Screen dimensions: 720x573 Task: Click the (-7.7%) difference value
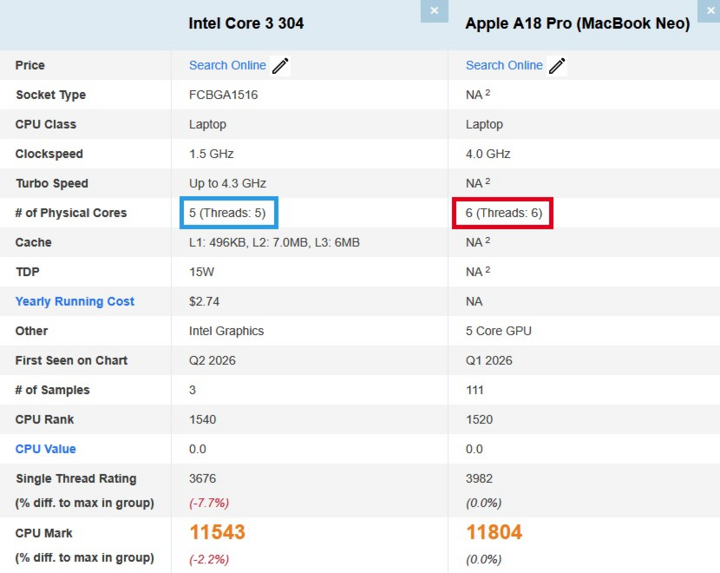(209, 503)
